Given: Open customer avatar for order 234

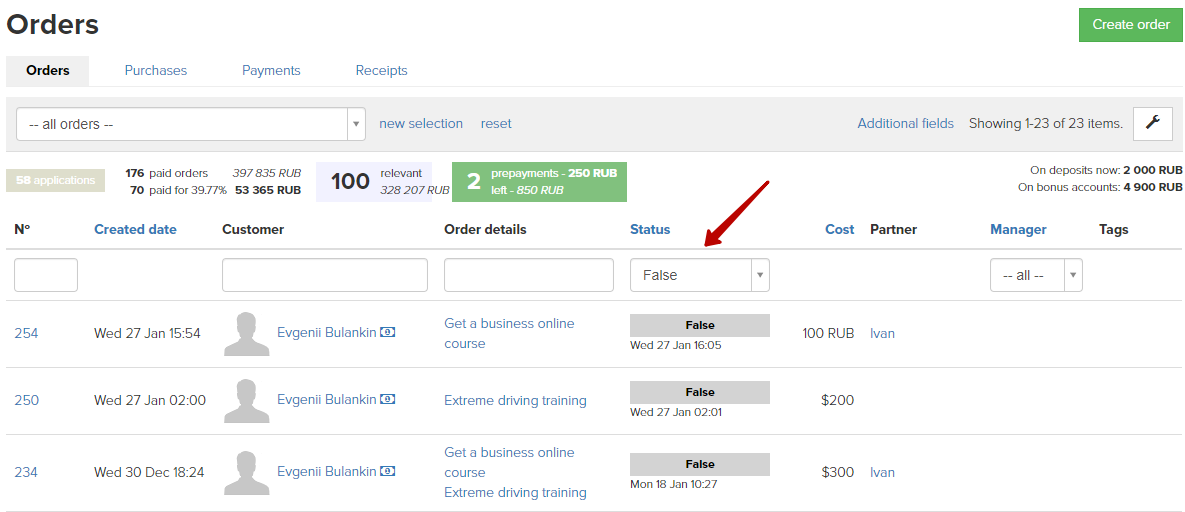Looking at the screenshot, I should 246,473.
